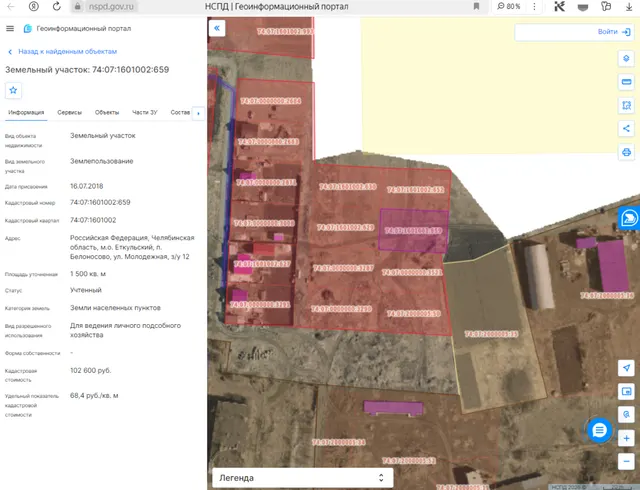Collapse the info side panel

[217, 28]
